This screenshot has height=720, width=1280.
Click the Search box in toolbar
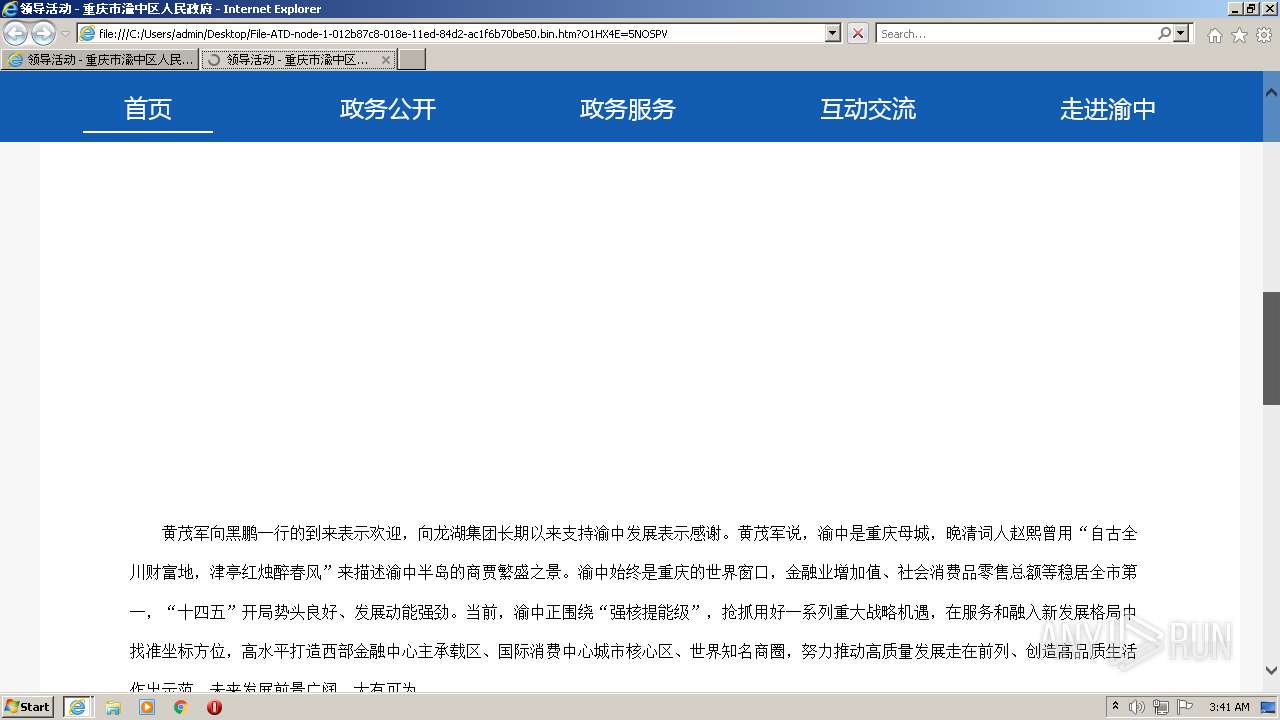1016,33
